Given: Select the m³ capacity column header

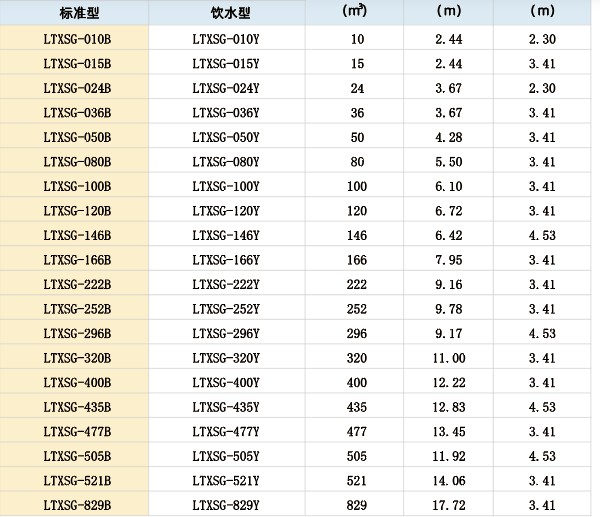Looking at the screenshot, I should 357,12.
